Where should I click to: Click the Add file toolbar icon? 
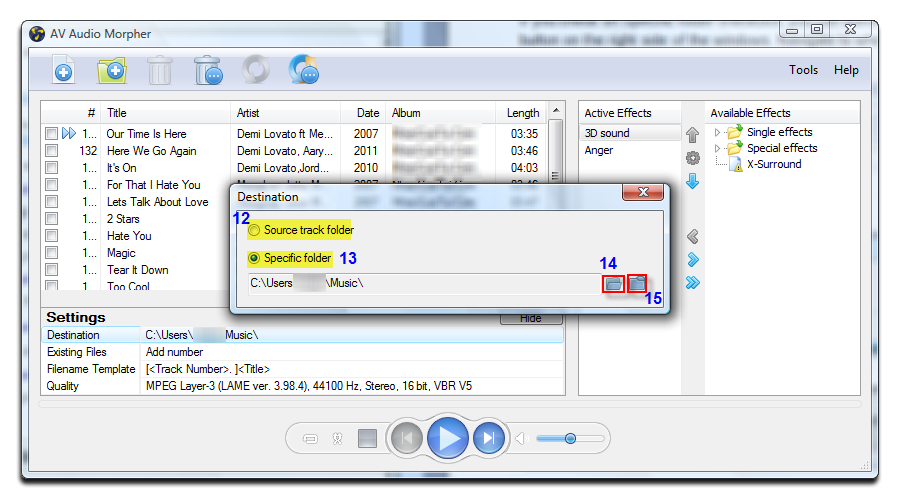pyautogui.click(x=64, y=70)
